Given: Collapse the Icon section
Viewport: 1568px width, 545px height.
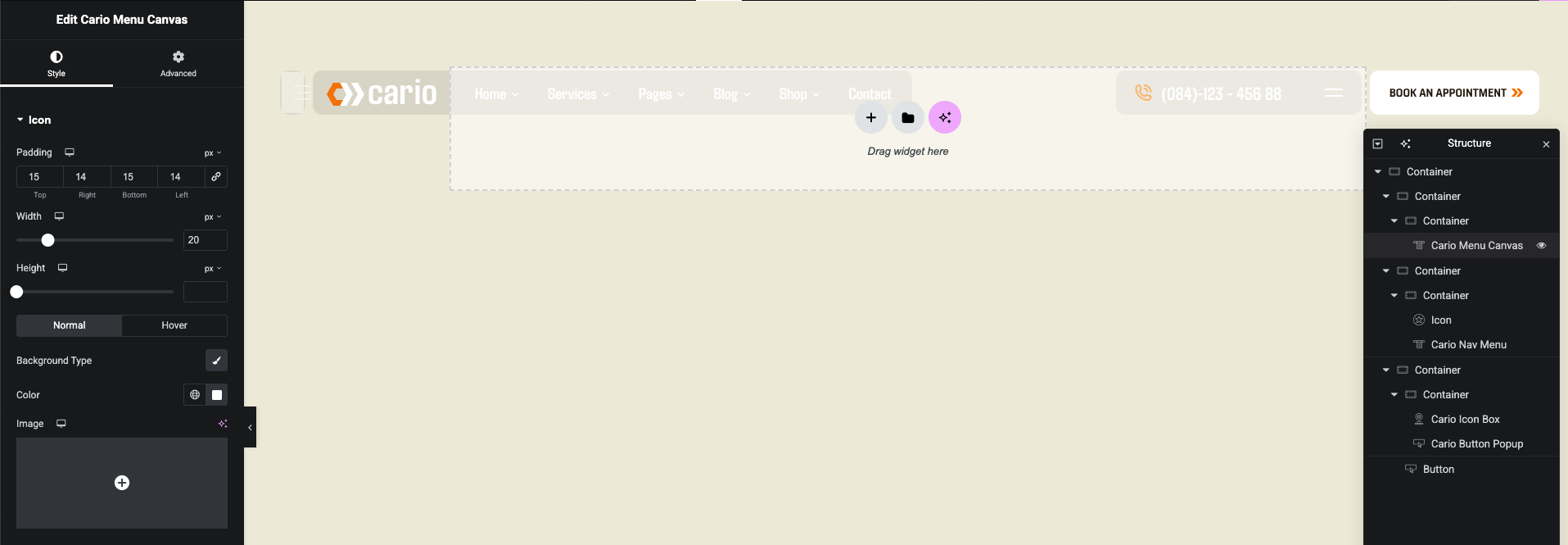Looking at the screenshot, I should [x=20, y=120].
